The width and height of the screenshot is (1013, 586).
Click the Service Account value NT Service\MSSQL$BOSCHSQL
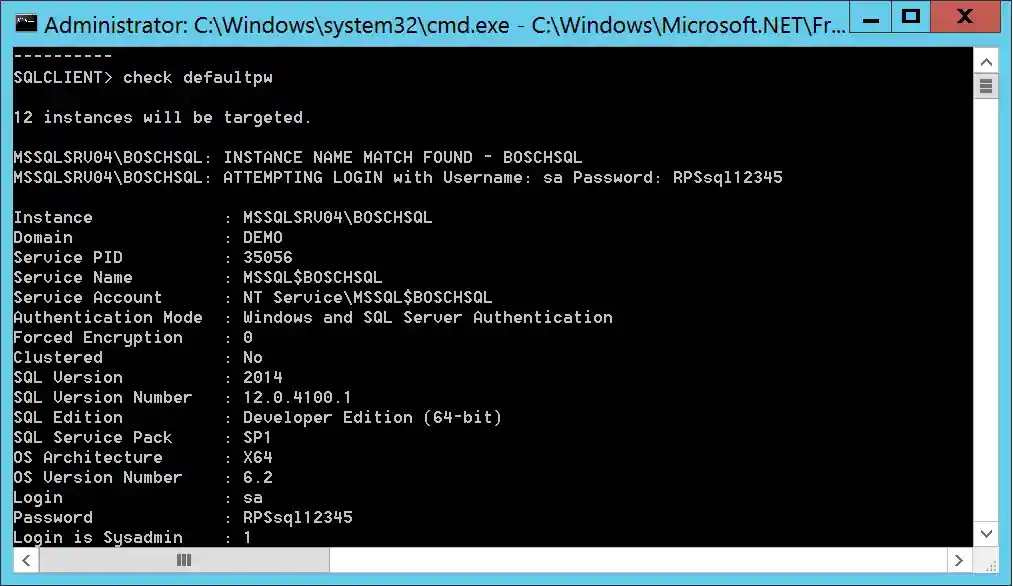point(367,297)
